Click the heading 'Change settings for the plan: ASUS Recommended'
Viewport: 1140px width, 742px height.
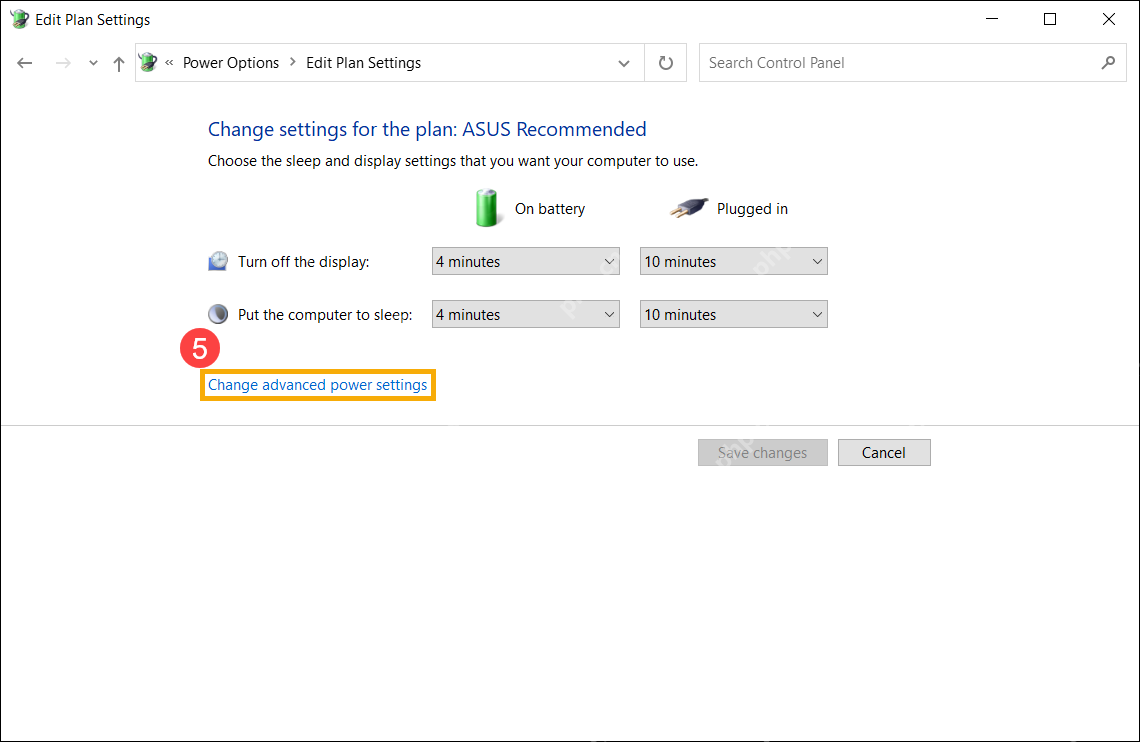click(x=427, y=129)
